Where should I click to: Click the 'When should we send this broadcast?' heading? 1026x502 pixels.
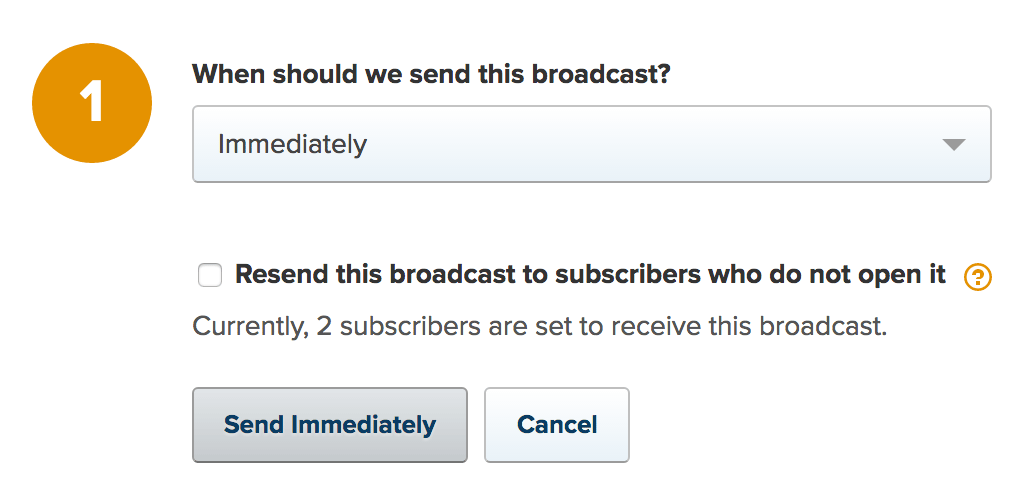[x=432, y=74]
